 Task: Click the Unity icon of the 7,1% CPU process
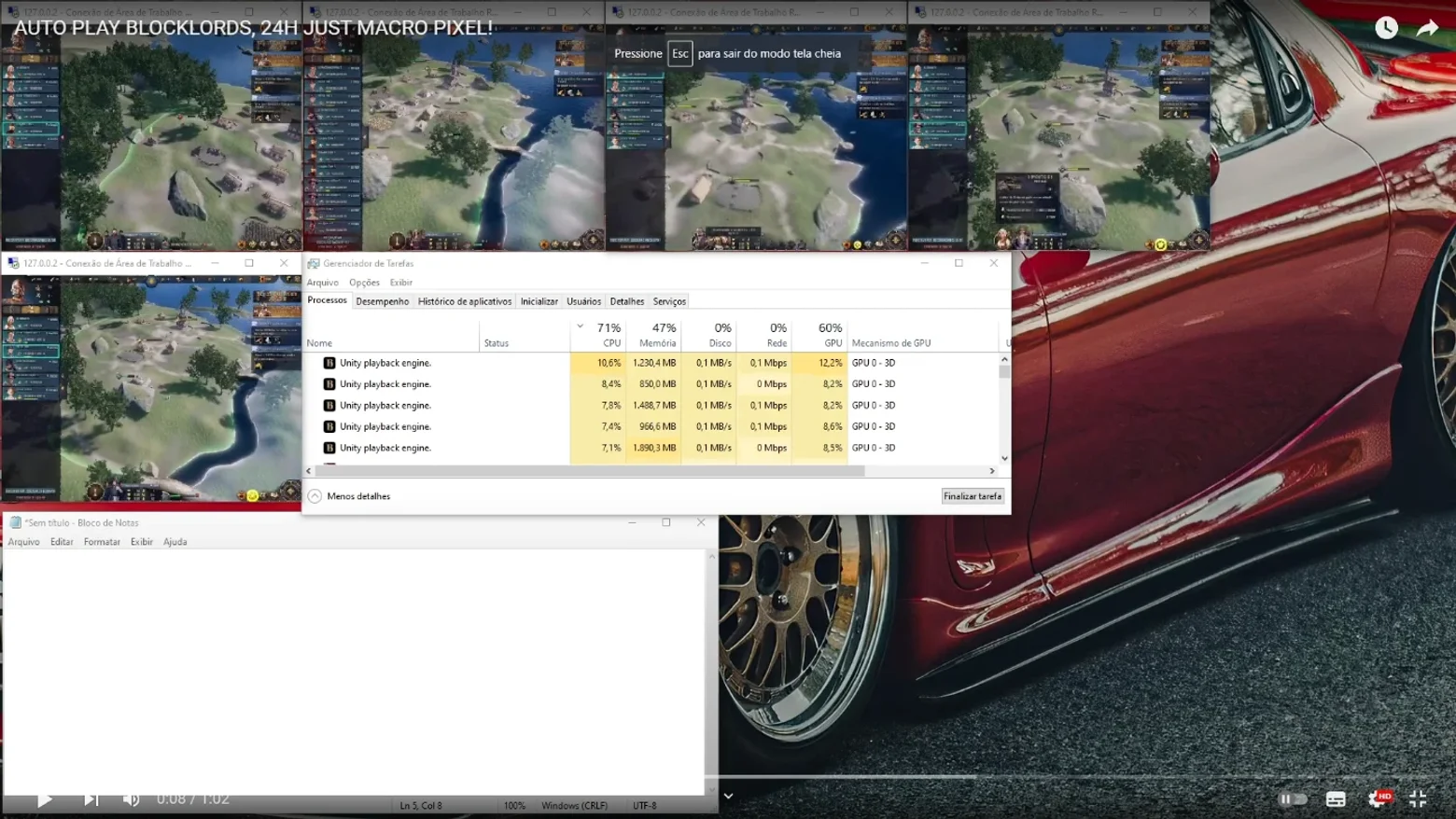[x=329, y=449]
